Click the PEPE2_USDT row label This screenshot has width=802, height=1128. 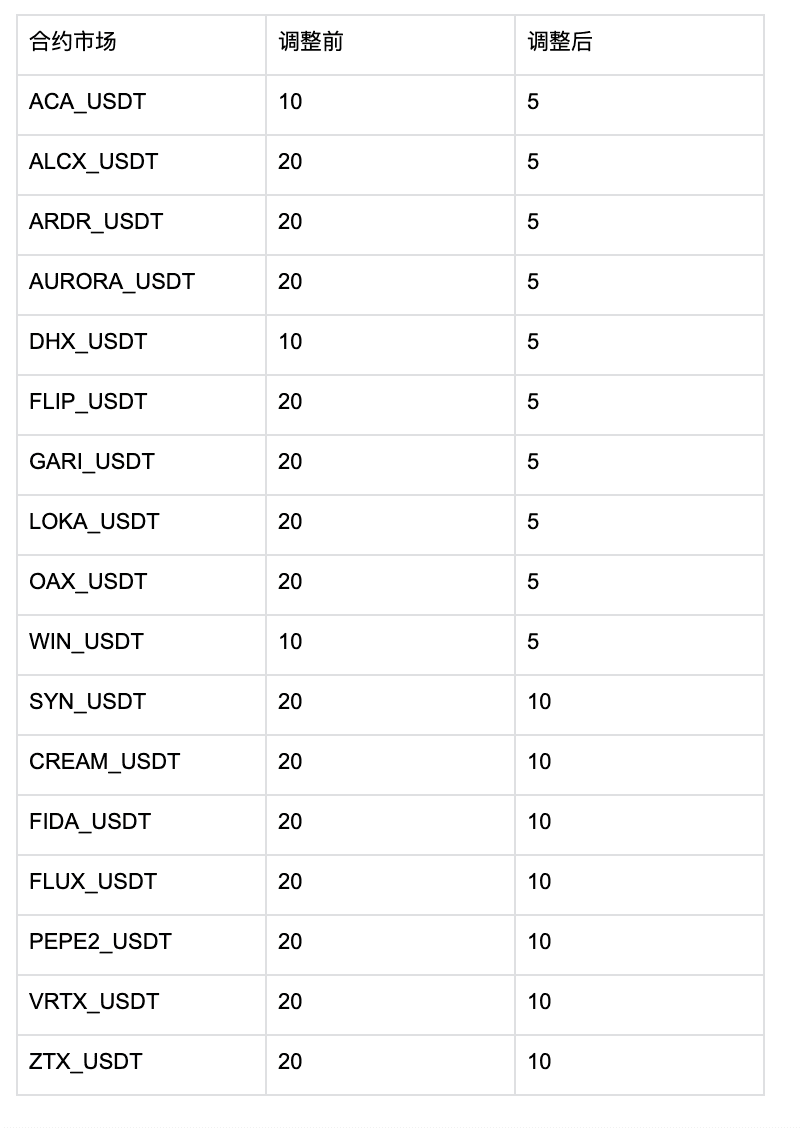(100, 942)
